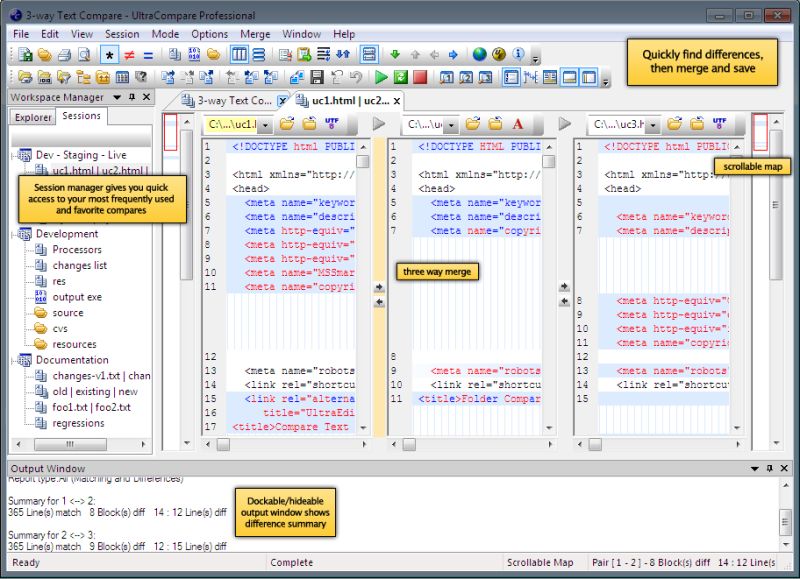The image size is (800, 579).
Task: Click the table grid icon in second toolbar
Action: pos(122,78)
